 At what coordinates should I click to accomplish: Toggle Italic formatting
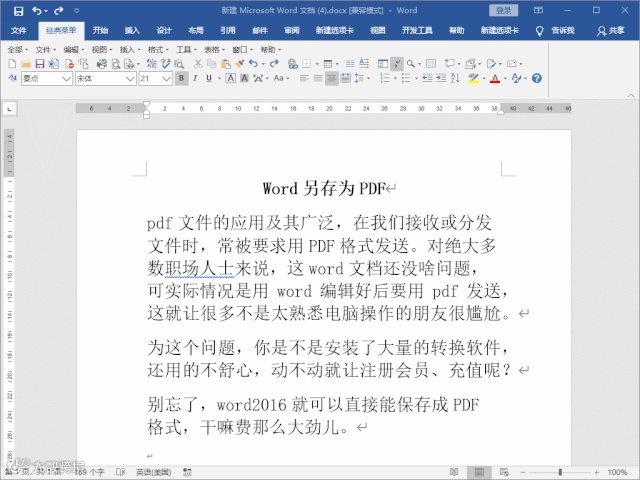[x=195, y=78]
